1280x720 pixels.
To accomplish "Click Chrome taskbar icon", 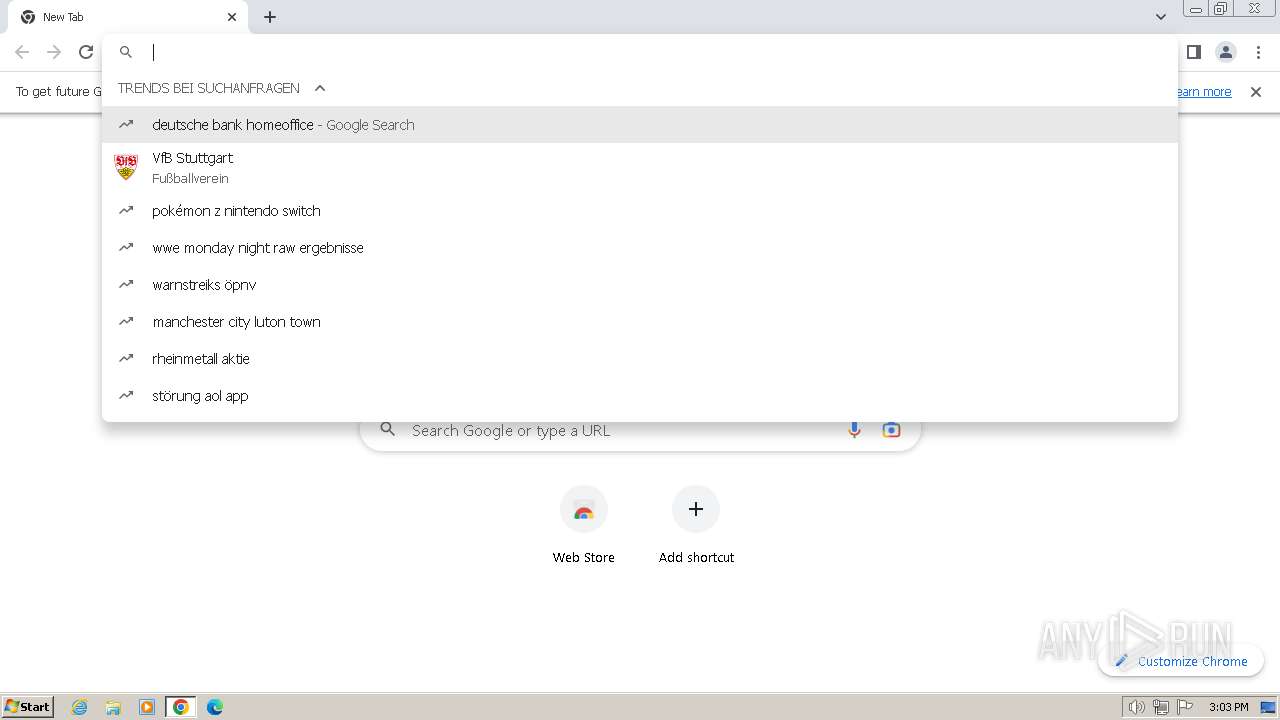I will (x=181, y=707).
